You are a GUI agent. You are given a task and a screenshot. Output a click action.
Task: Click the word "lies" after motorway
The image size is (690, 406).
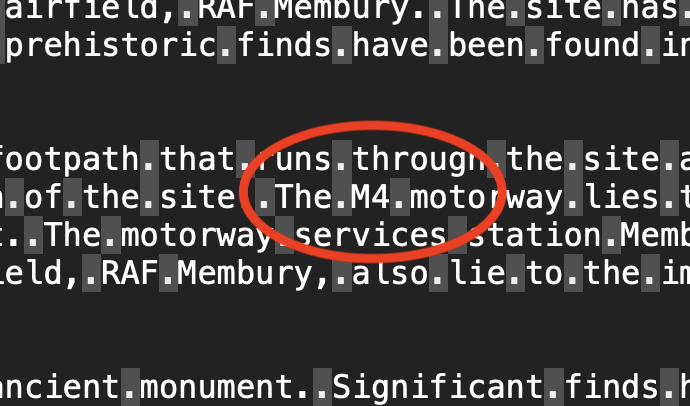point(620,197)
